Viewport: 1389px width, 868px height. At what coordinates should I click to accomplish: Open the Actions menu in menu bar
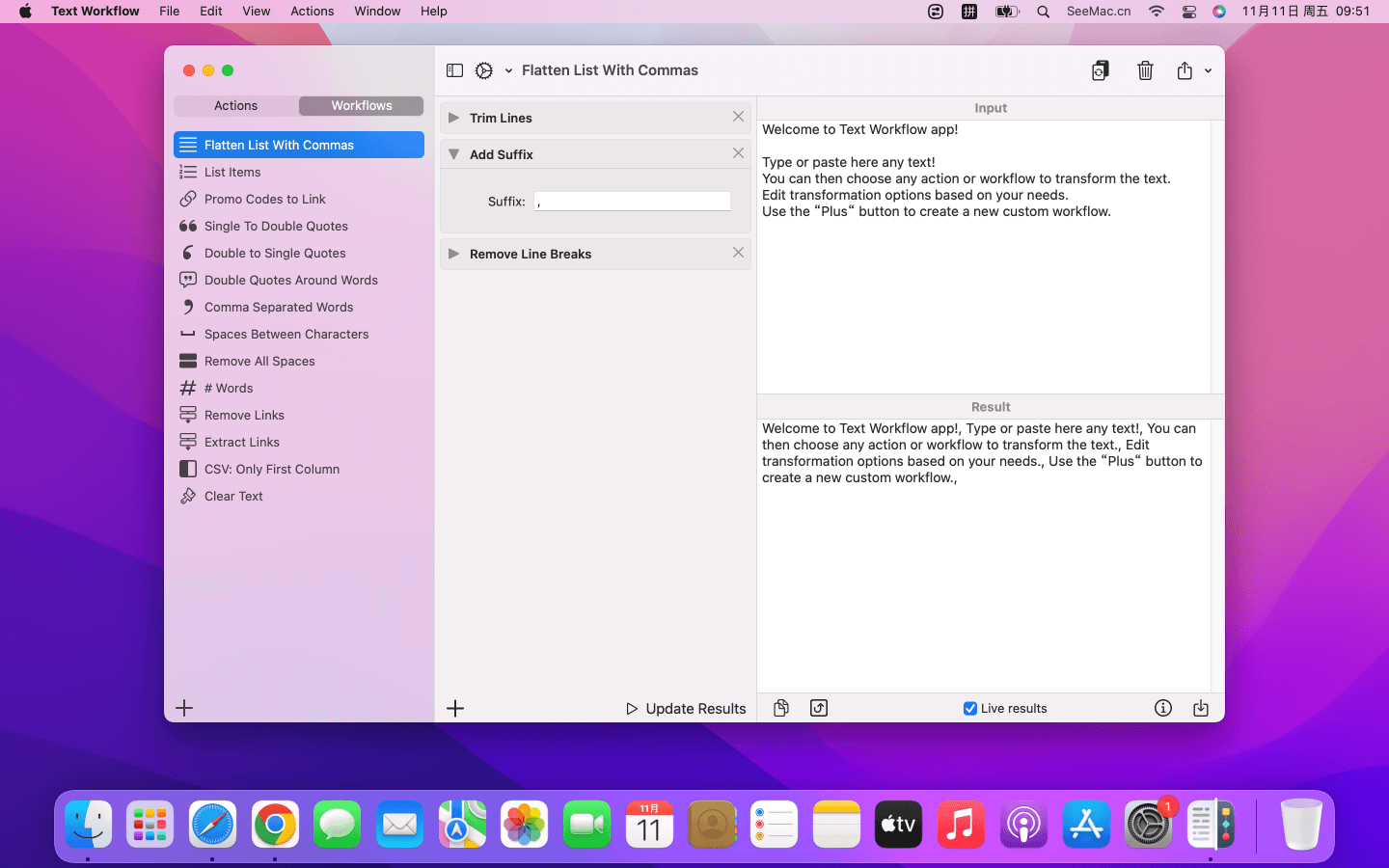[313, 12]
